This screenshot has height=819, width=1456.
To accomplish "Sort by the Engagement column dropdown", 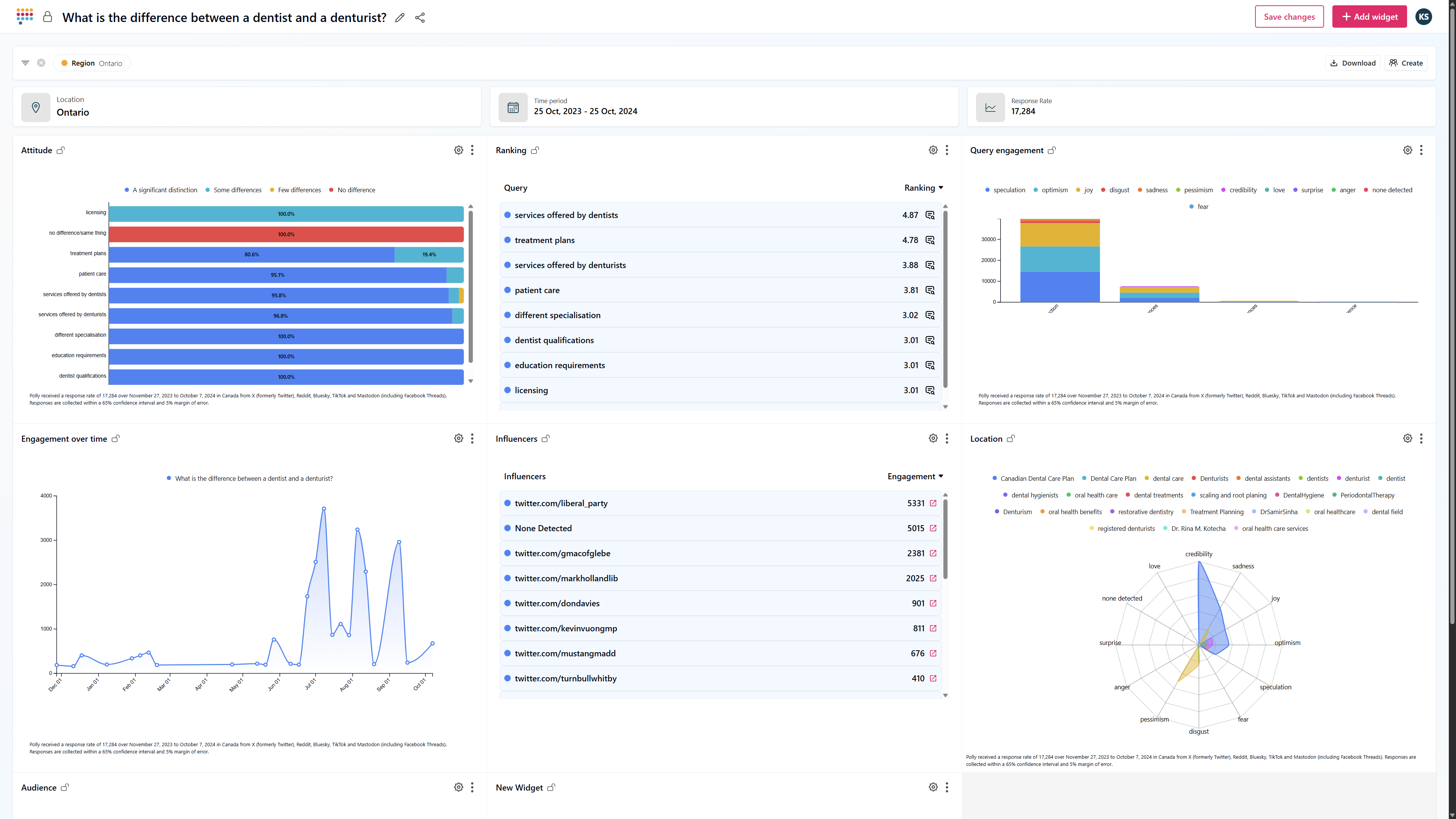I will pyautogui.click(x=941, y=477).
